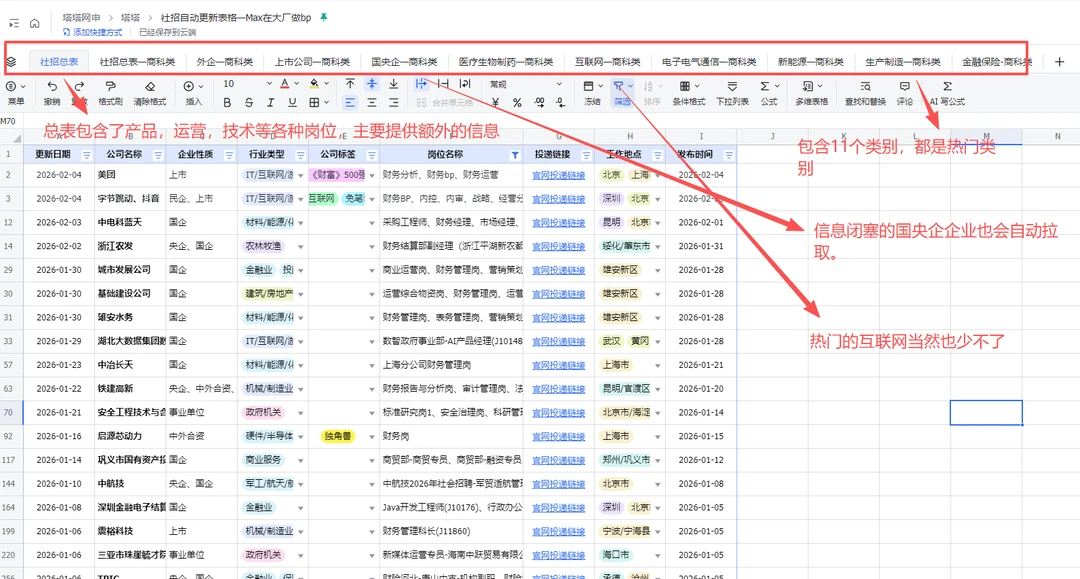This screenshot has height=579, width=1080.
Task: Open the AI formula (AI写公式) tool
Action: (947, 87)
